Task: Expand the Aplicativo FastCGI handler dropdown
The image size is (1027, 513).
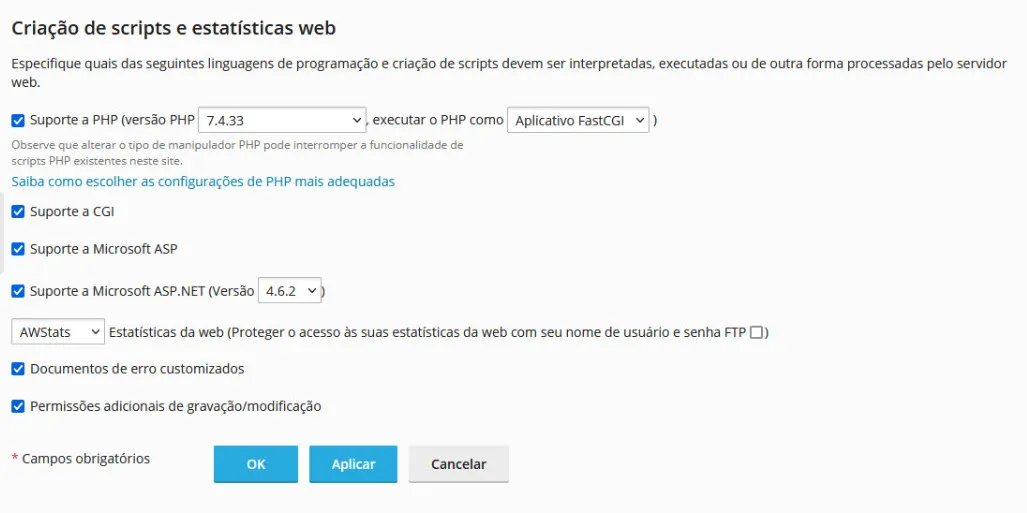Action: (579, 121)
